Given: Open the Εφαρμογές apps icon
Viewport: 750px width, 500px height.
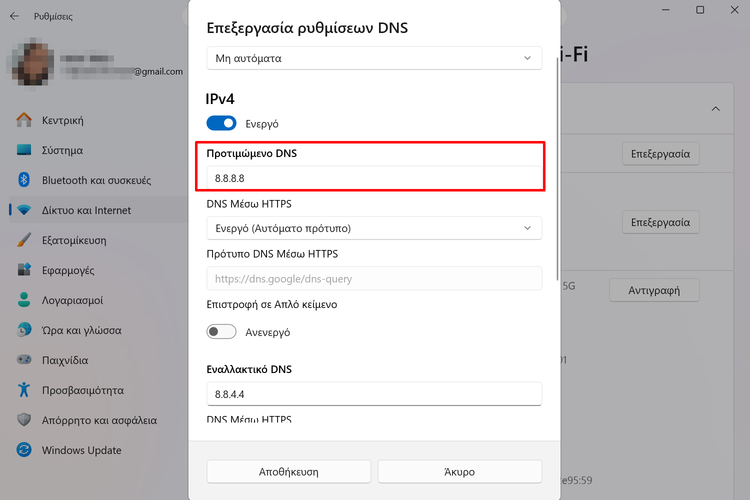Looking at the screenshot, I should click(x=25, y=270).
